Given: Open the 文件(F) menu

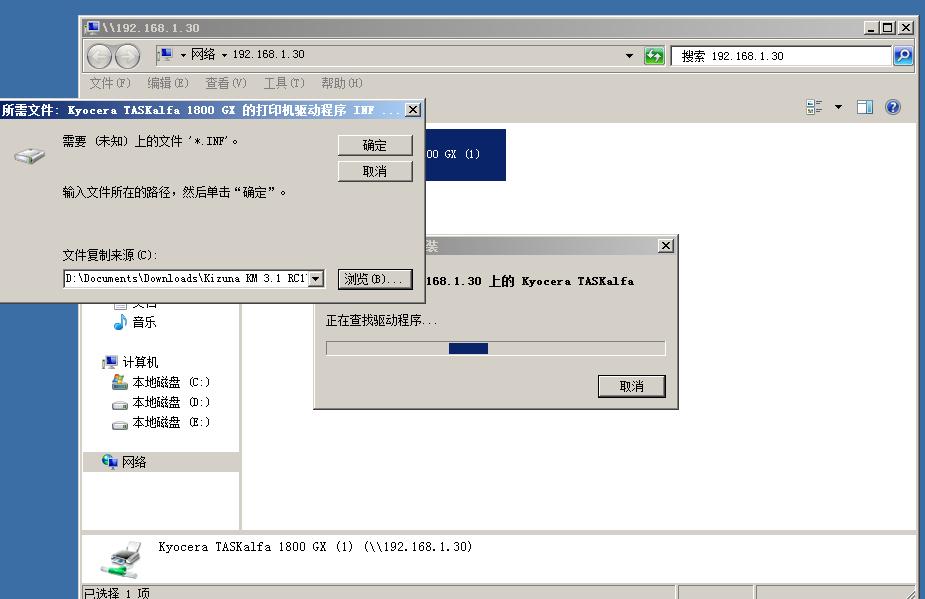Looking at the screenshot, I should tap(107, 83).
